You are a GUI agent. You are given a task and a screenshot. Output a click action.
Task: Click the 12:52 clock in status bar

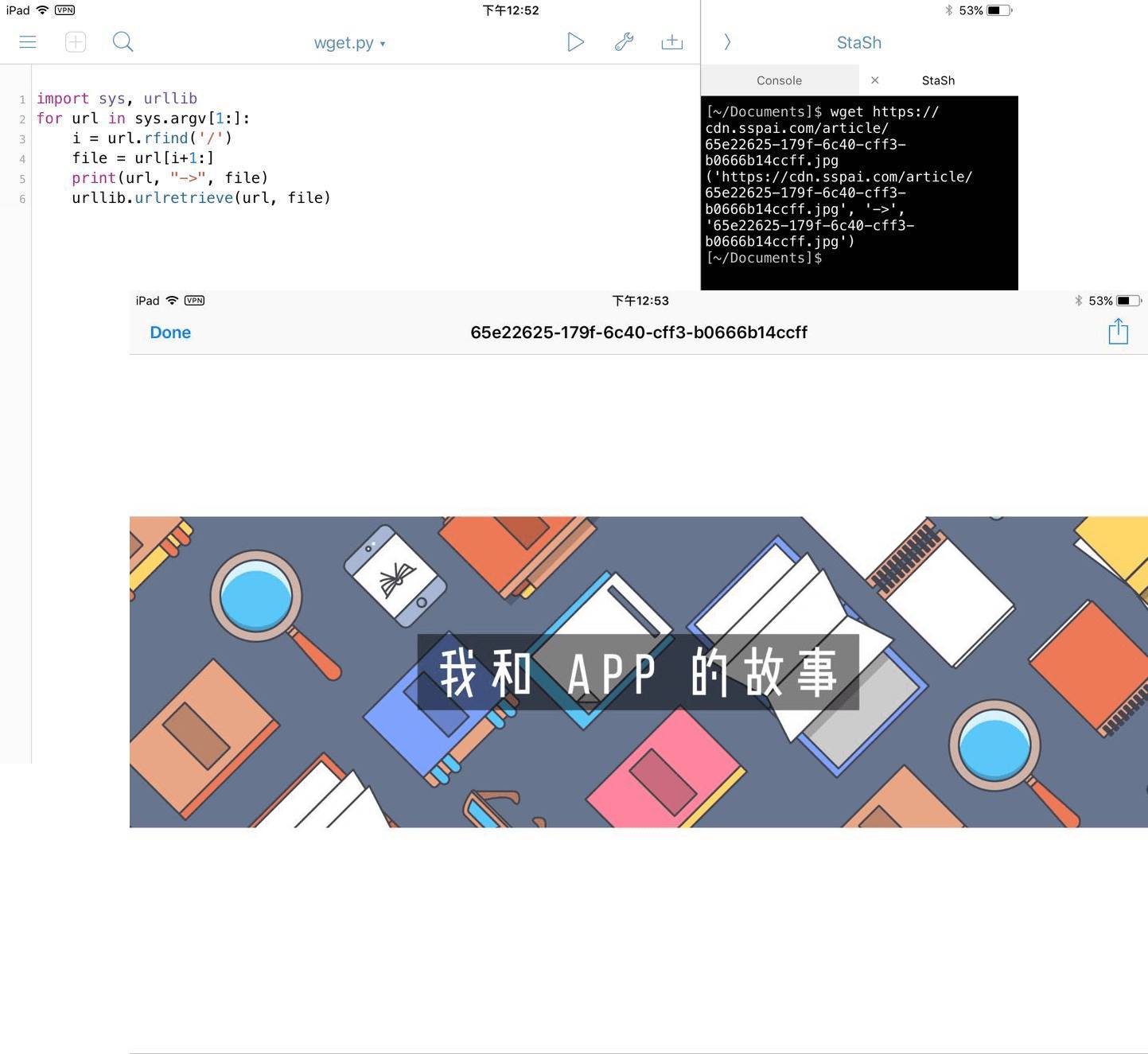coord(511,10)
